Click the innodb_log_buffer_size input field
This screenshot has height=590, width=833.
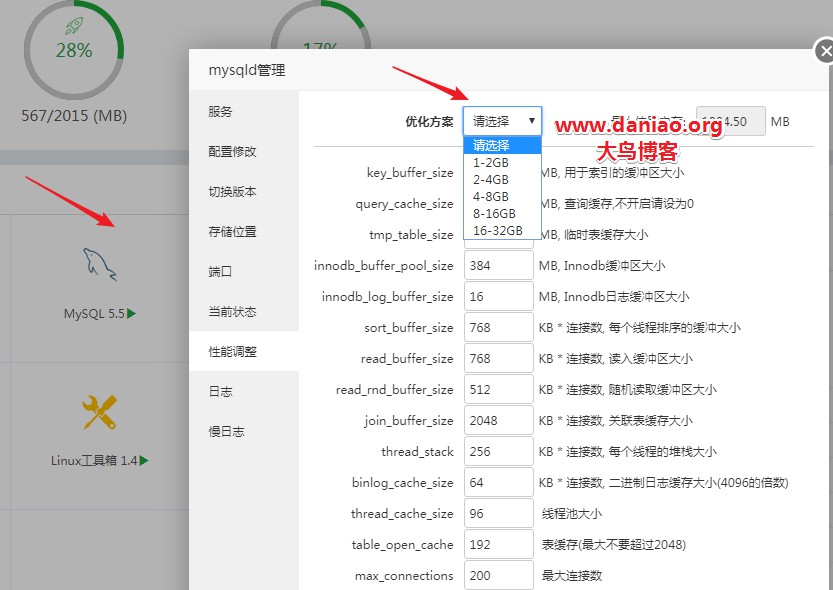(x=498, y=296)
